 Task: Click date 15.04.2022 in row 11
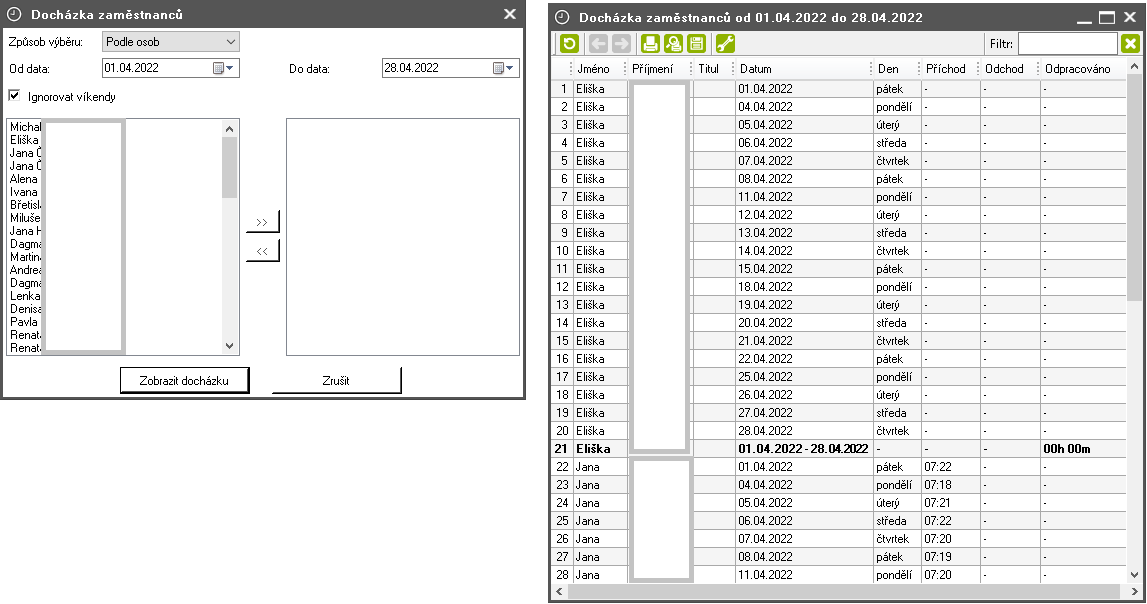(765, 268)
